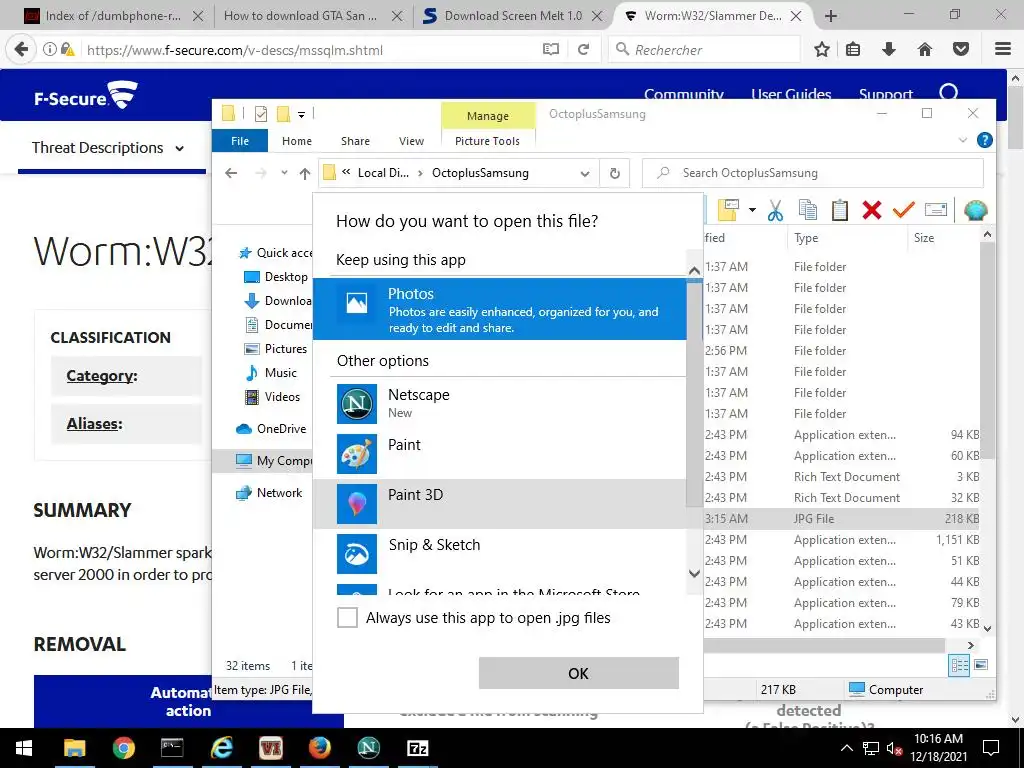Image resolution: width=1024 pixels, height=768 pixels.
Task: Open 7-Zip from the taskbar
Action: pos(417,748)
